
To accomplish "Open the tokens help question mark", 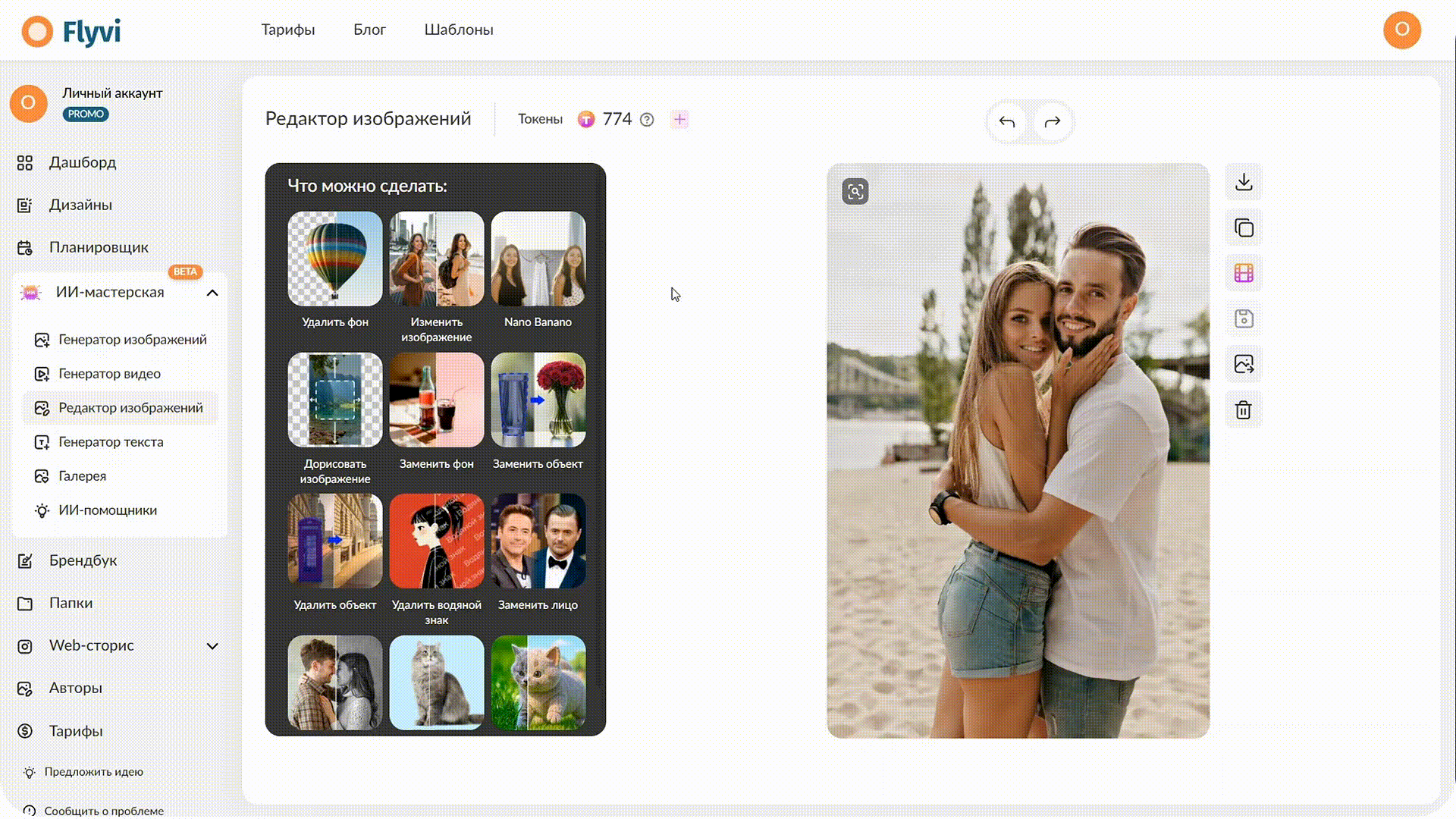I will pos(647,120).
